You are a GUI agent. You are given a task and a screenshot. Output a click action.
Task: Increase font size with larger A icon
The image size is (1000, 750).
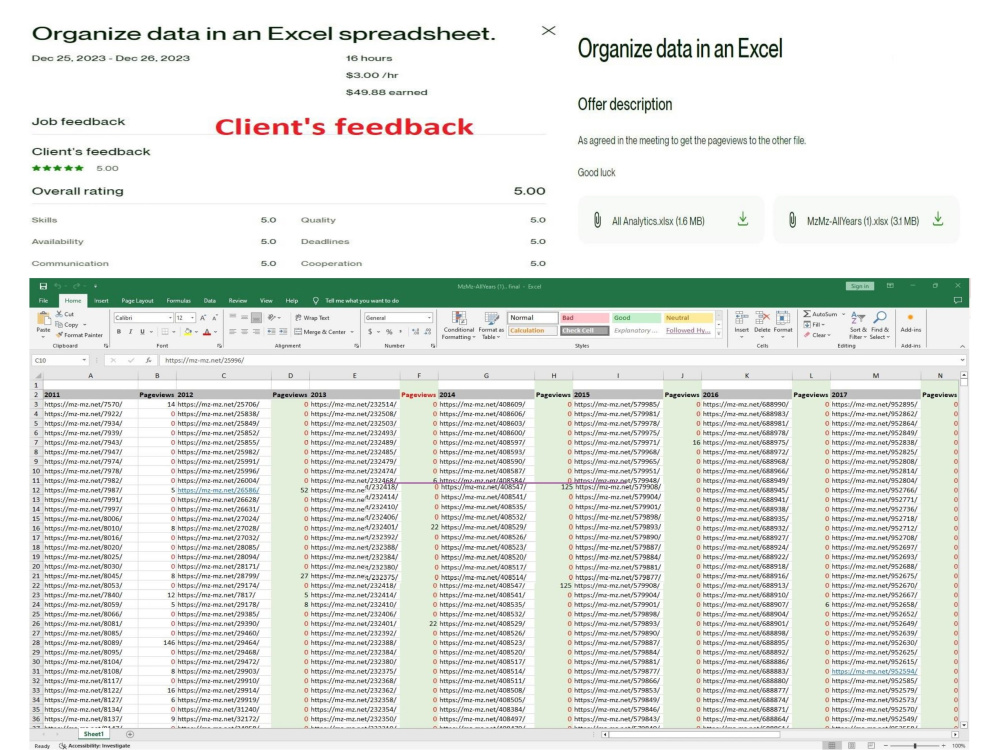pos(203,318)
